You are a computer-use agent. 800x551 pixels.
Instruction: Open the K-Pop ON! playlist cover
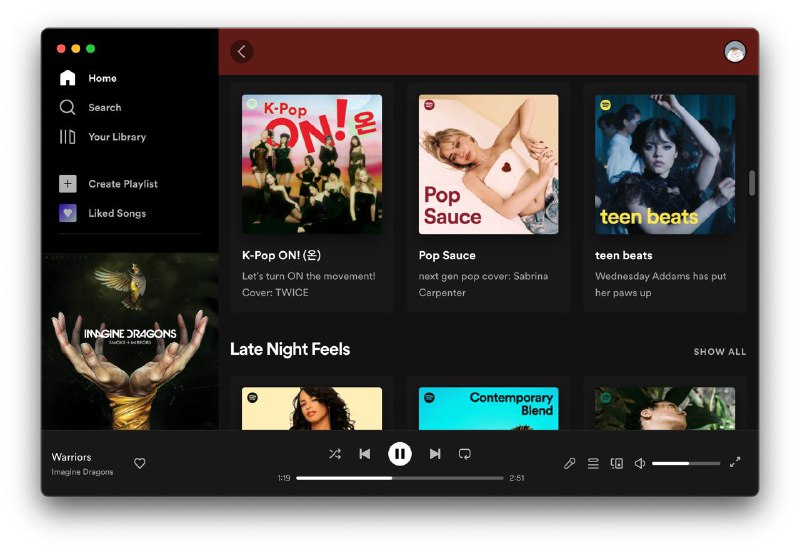pyautogui.click(x=312, y=164)
